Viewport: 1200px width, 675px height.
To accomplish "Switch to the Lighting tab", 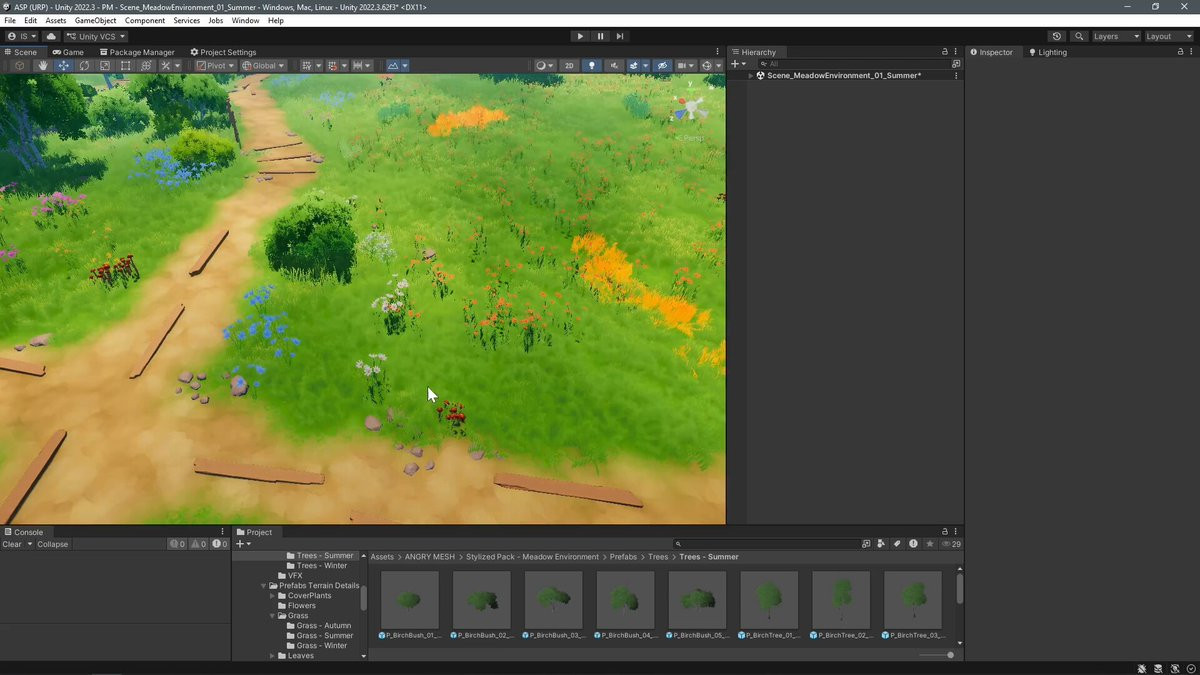I will 1047,52.
